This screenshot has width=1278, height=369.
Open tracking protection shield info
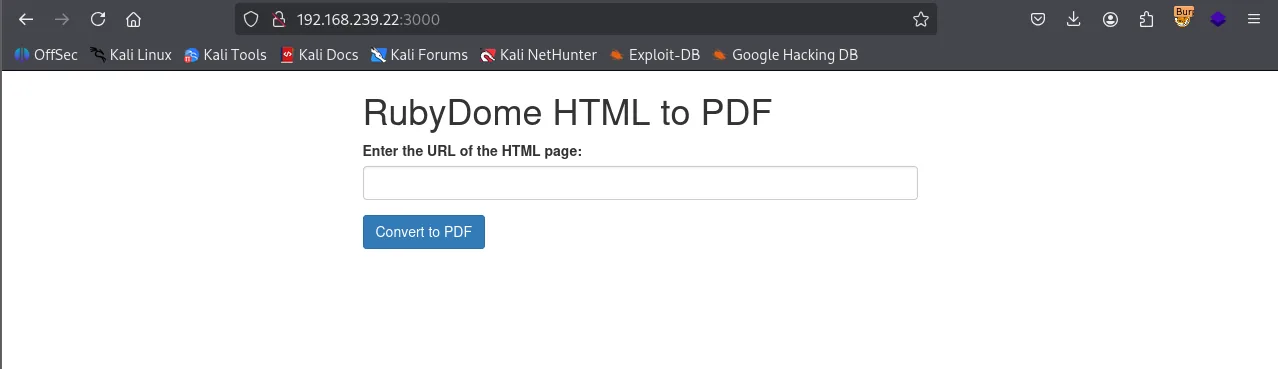252,19
